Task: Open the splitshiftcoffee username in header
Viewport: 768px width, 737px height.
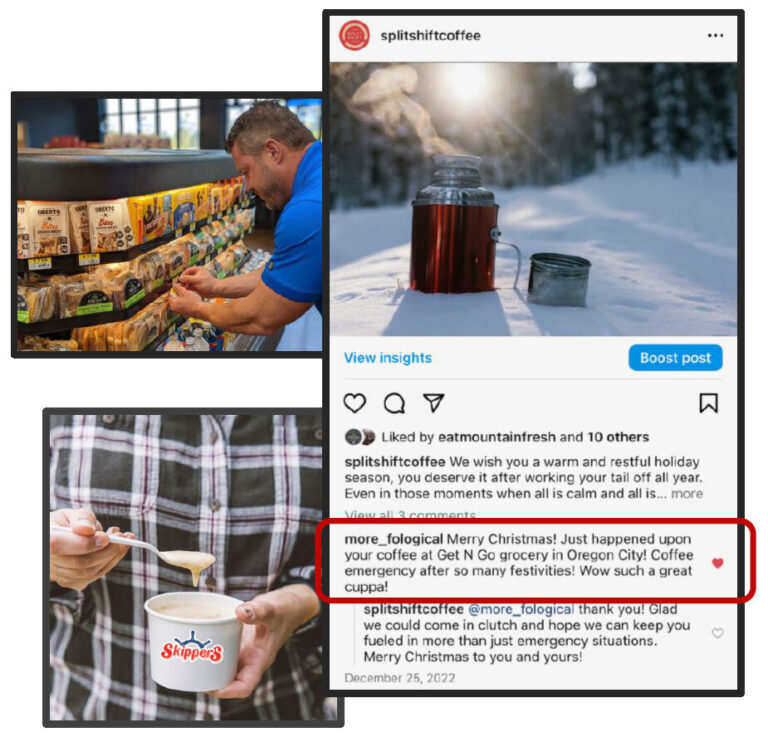Action: 431,36
